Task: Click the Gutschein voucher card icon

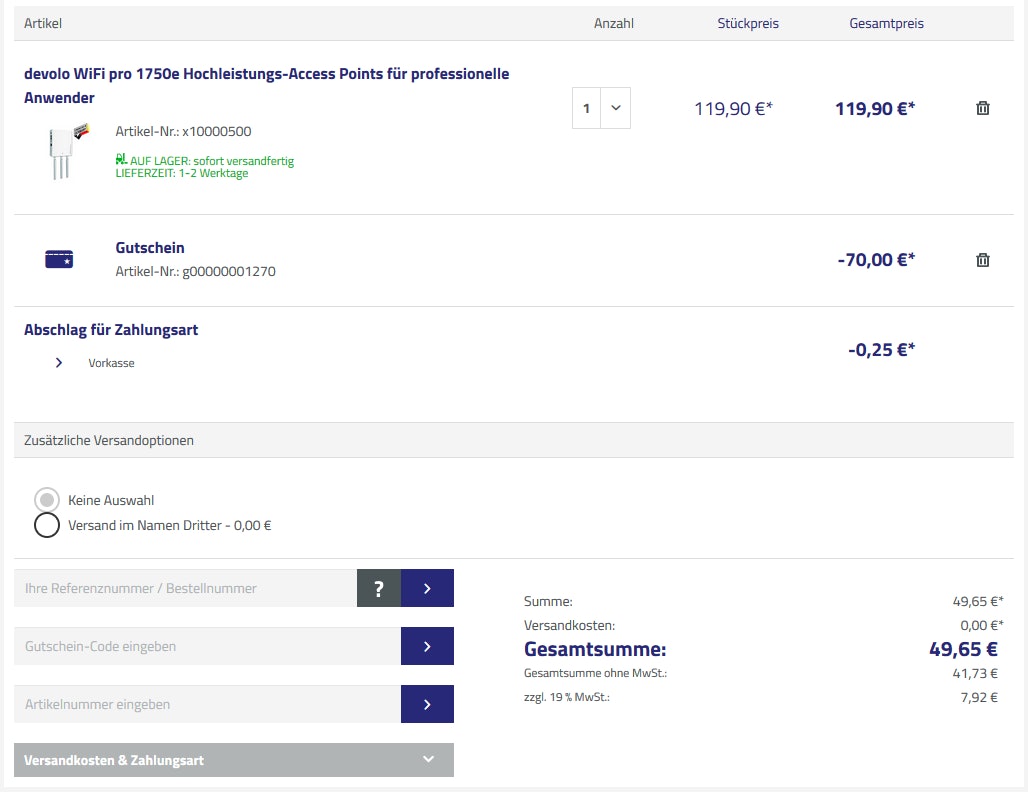Action: coord(59,260)
